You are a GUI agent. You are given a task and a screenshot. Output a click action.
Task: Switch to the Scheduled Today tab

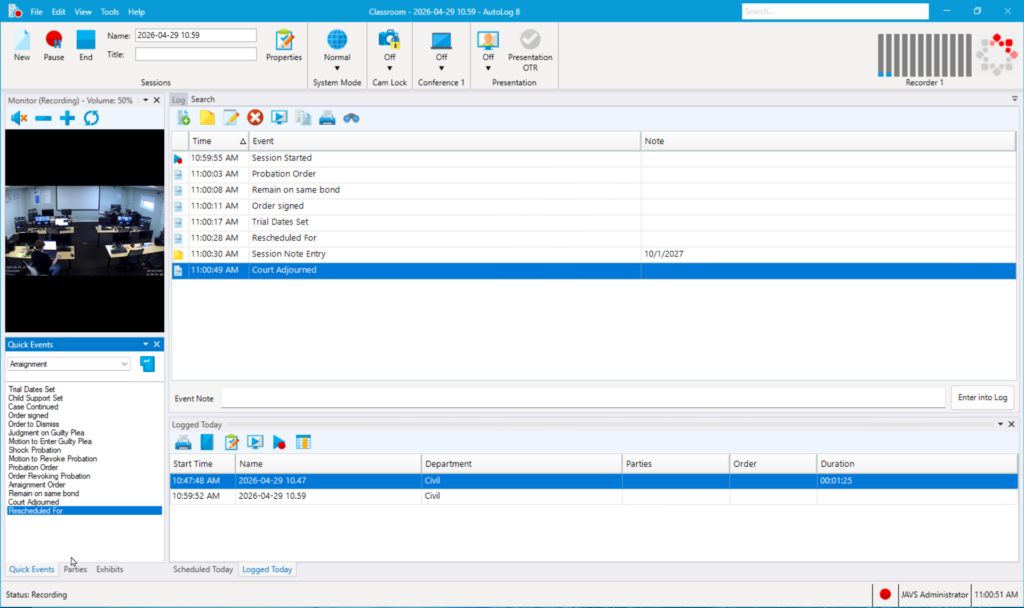[203, 569]
